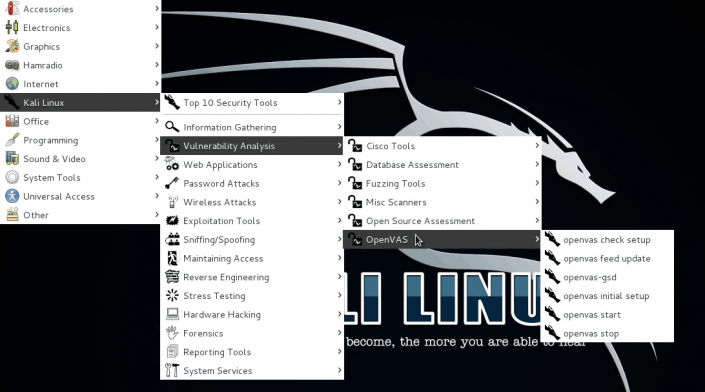Click the Office category icon
Image resolution: width=705 pixels, height=392 pixels.
coord(12,121)
